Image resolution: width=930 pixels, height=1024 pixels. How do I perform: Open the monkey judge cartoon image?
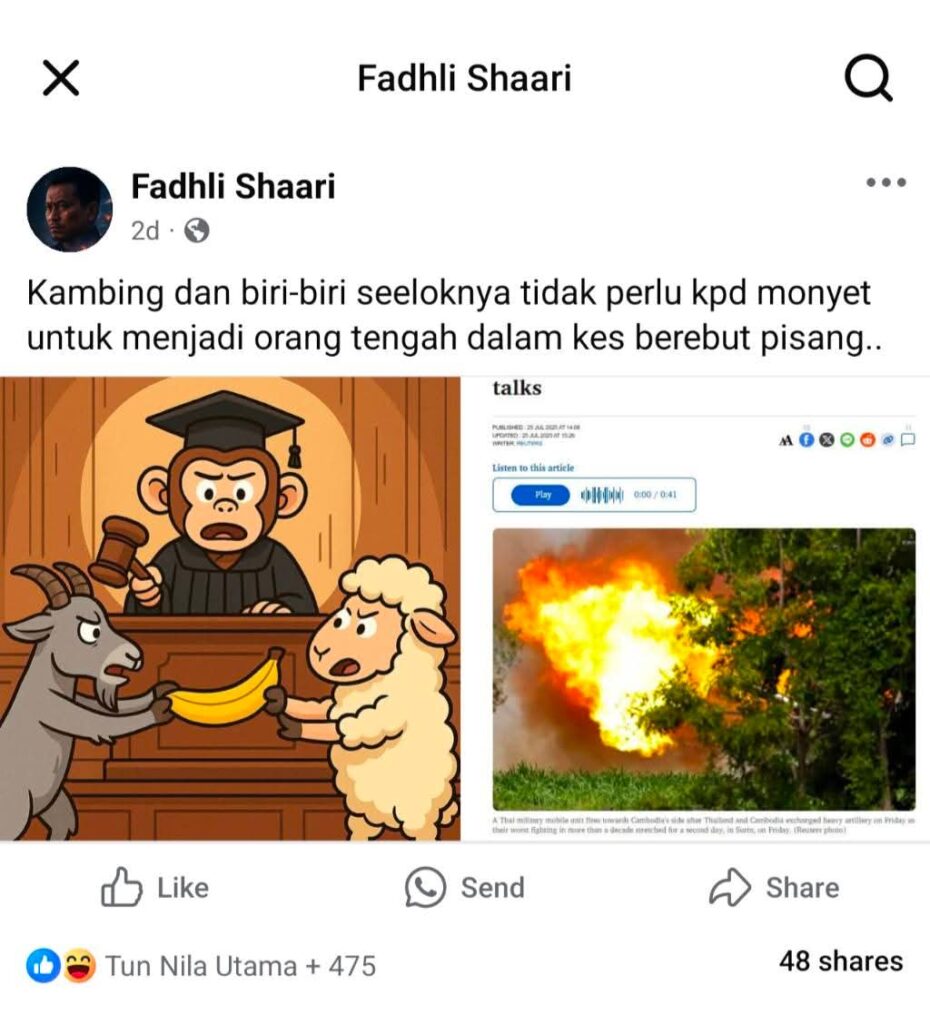click(x=230, y=608)
